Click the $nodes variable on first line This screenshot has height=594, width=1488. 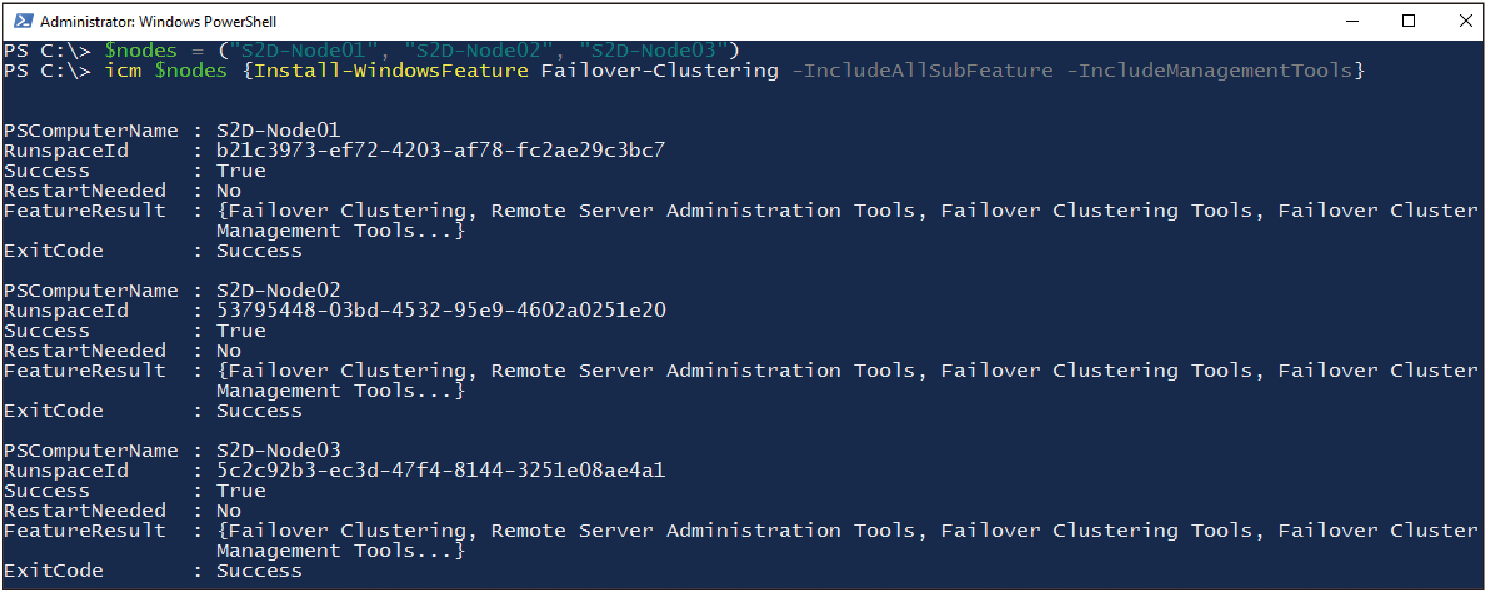141,51
